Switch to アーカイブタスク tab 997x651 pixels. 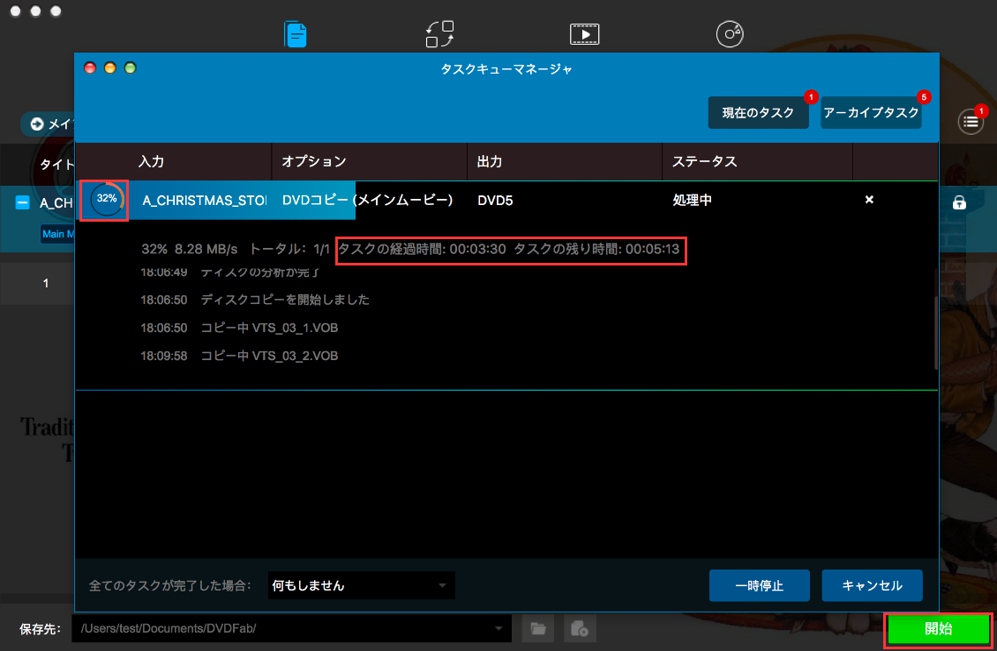871,113
